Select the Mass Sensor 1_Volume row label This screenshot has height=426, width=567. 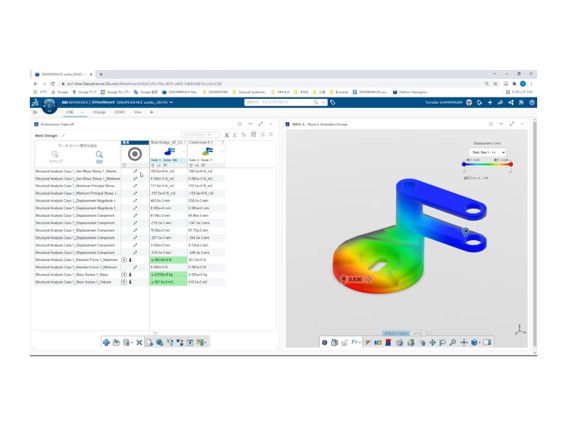tap(74, 282)
